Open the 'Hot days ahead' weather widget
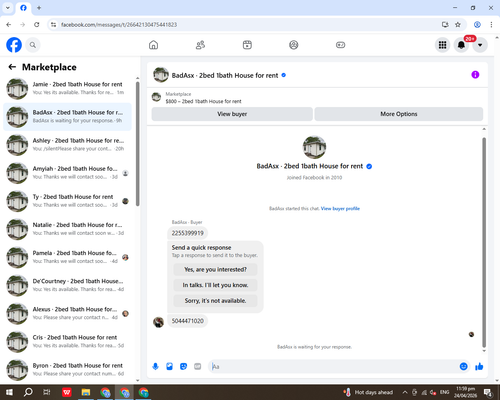The width and height of the screenshot is (500, 400). 368,392
